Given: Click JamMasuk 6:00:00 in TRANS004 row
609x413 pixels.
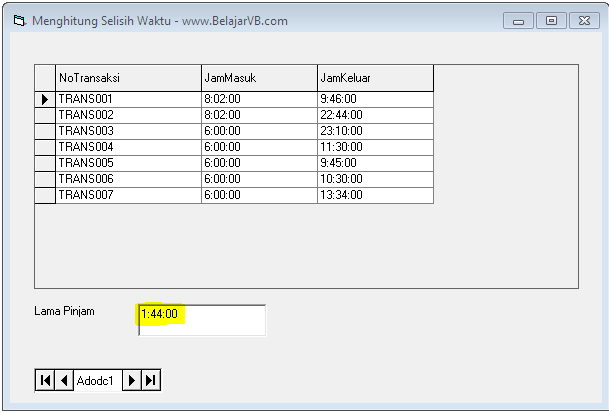Looking at the screenshot, I should pos(259,147).
